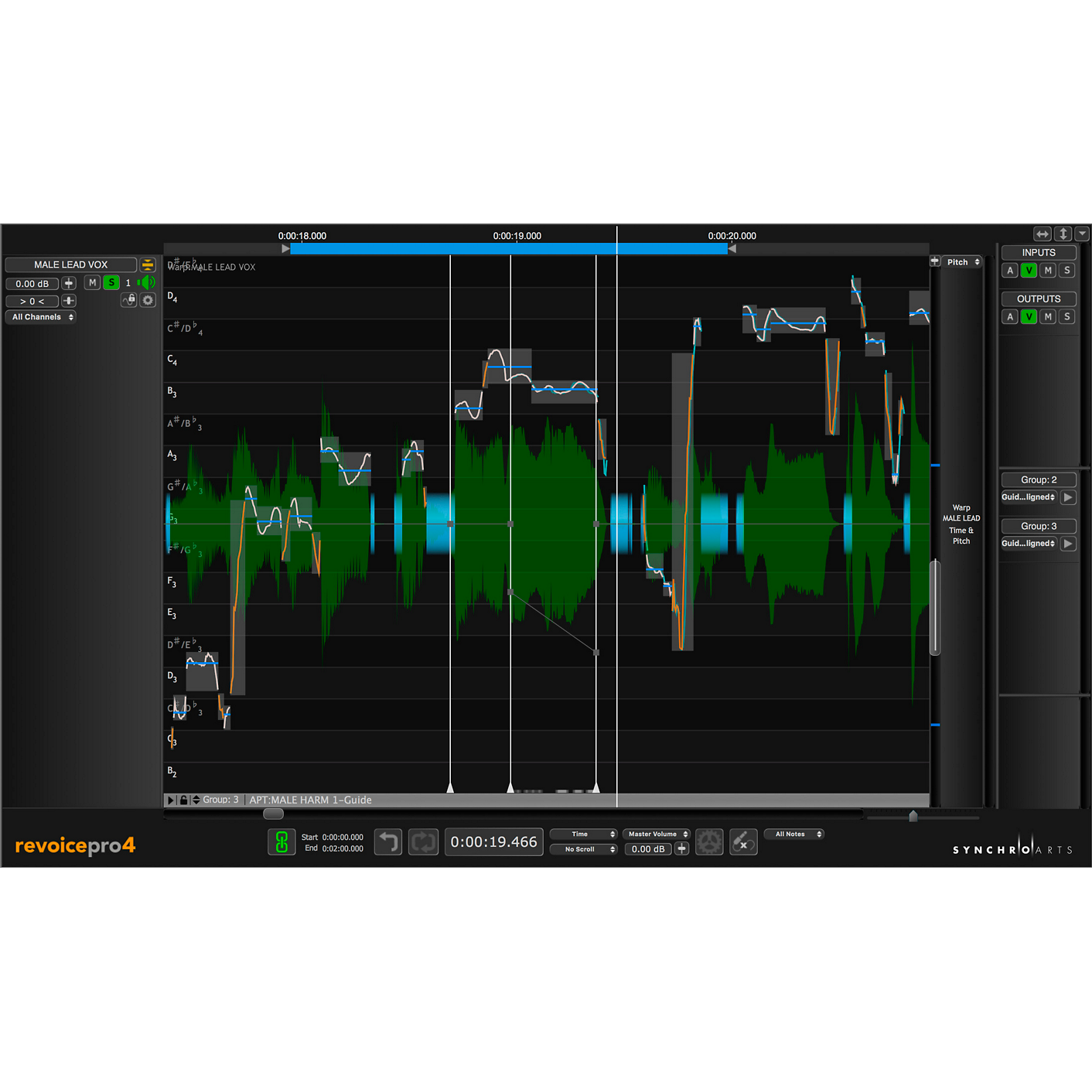Open the Pitch display mode dropdown

click(x=962, y=262)
